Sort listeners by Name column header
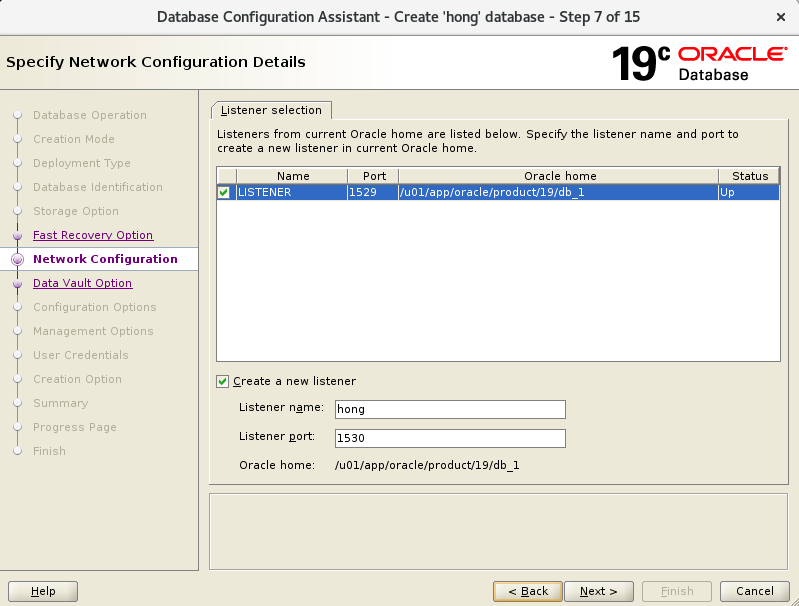The width and height of the screenshot is (799, 606). [x=292, y=176]
